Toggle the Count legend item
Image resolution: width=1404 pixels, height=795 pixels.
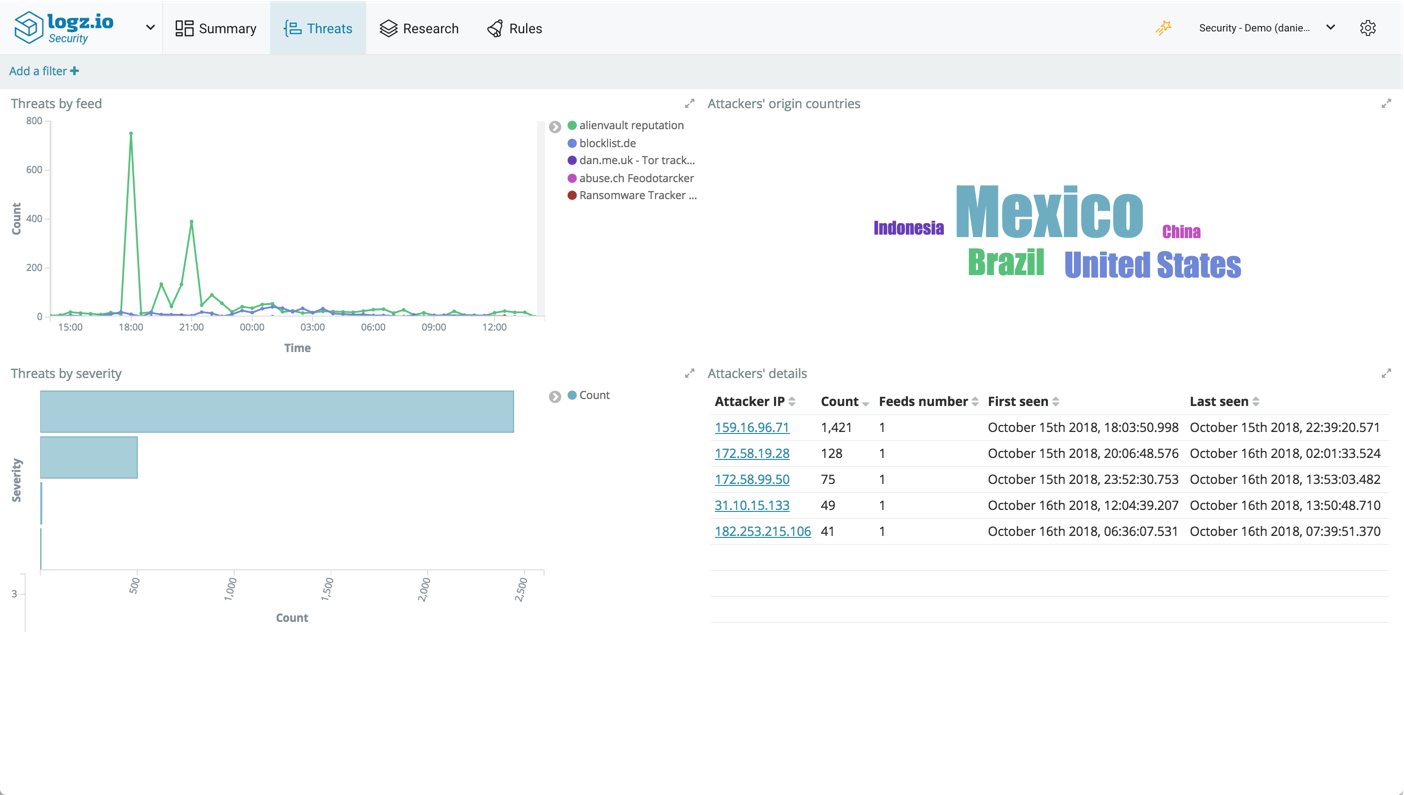[588, 395]
